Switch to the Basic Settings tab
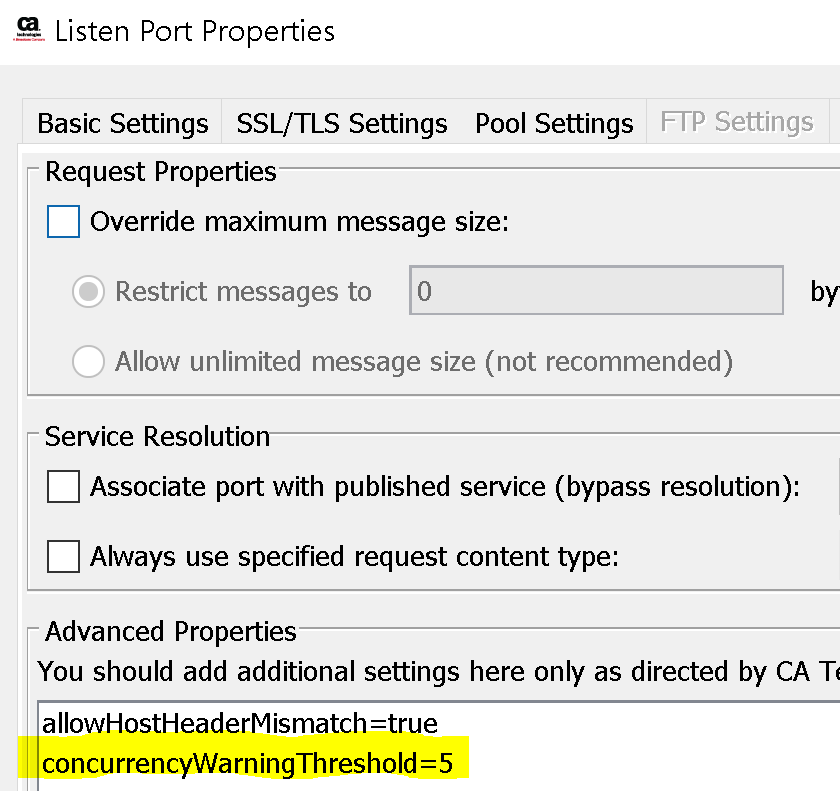The image size is (840, 791). click(122, 123)
